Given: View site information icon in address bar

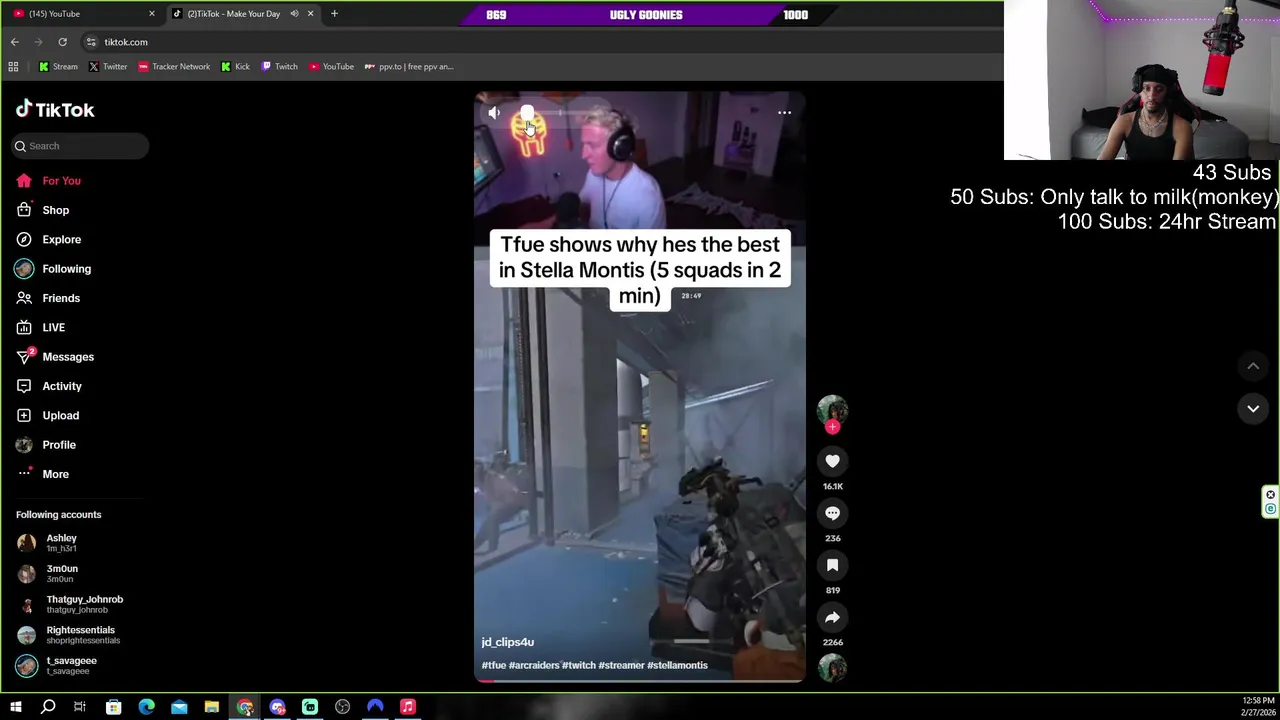Looking at the screenshot, I should tap(91, 42).
